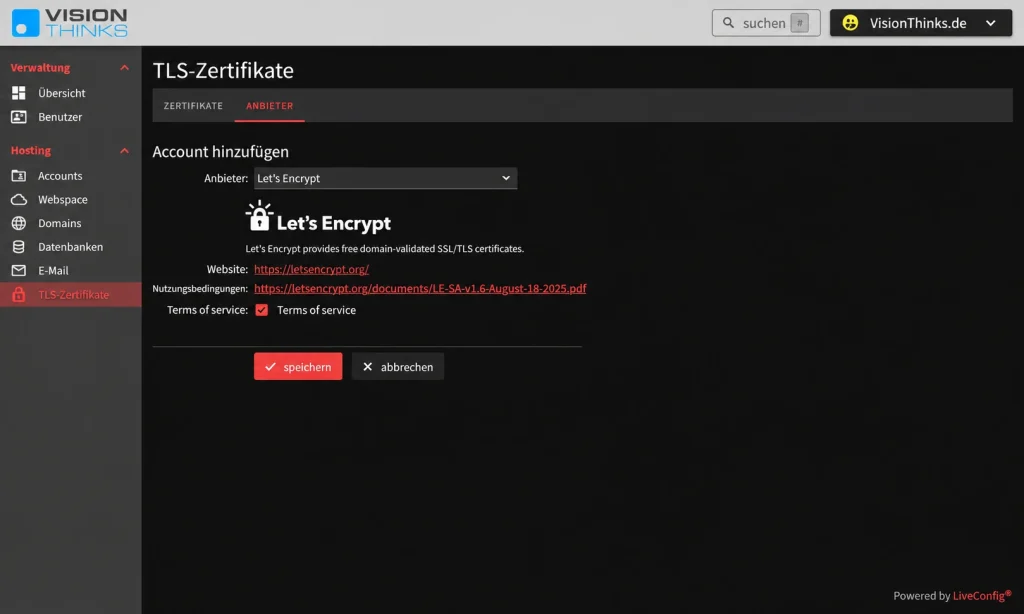Collapse the Verwaltung section
1024x614 pixels.
tap(124, 68)
